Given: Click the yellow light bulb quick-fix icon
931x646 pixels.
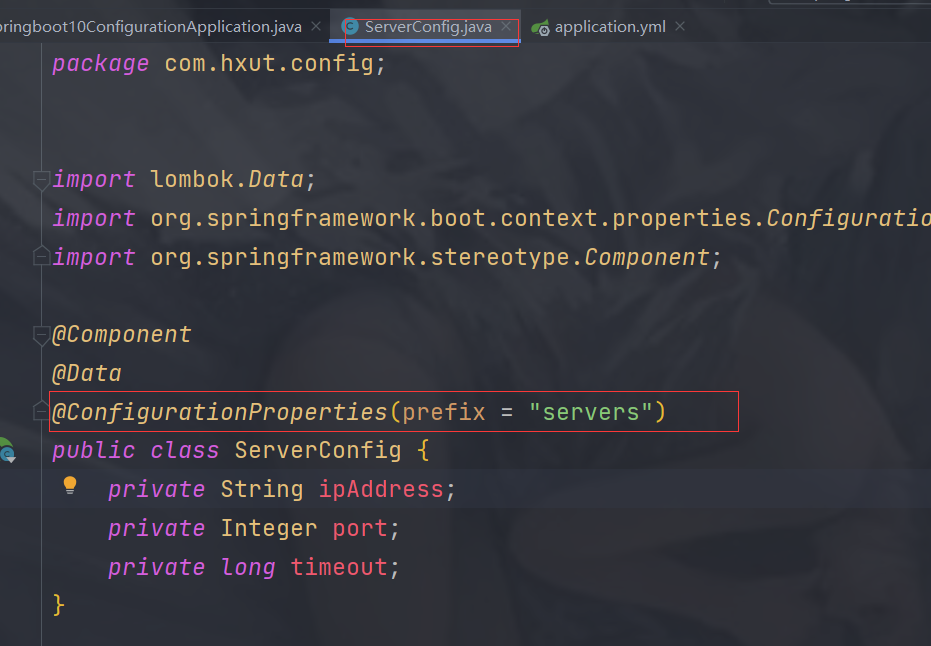Looking at the screenshot, I should (70, 485).
